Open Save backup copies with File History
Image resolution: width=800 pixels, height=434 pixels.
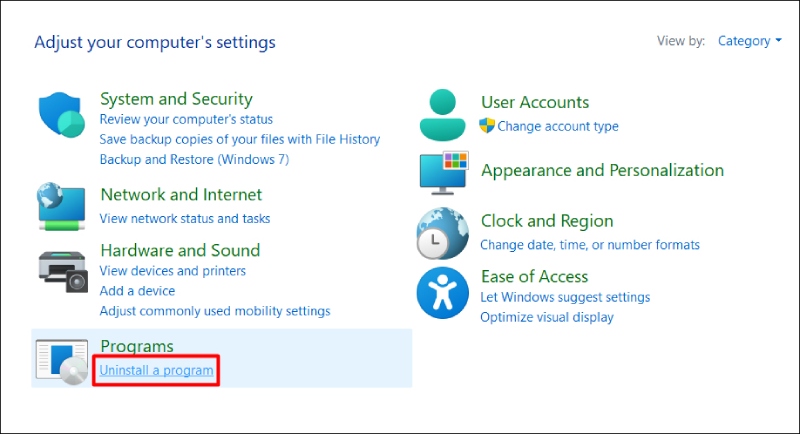240,139
